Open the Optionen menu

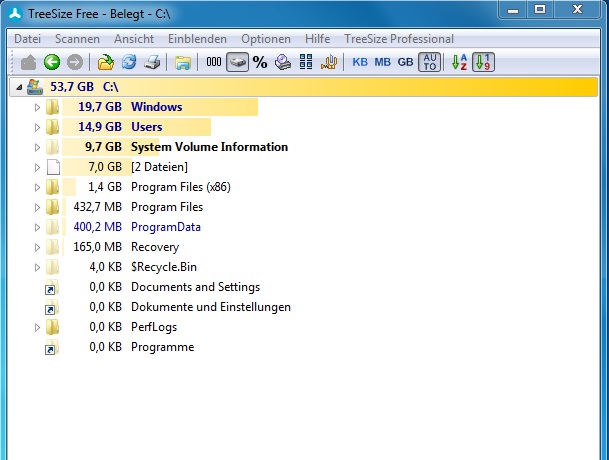pos(266,39)
